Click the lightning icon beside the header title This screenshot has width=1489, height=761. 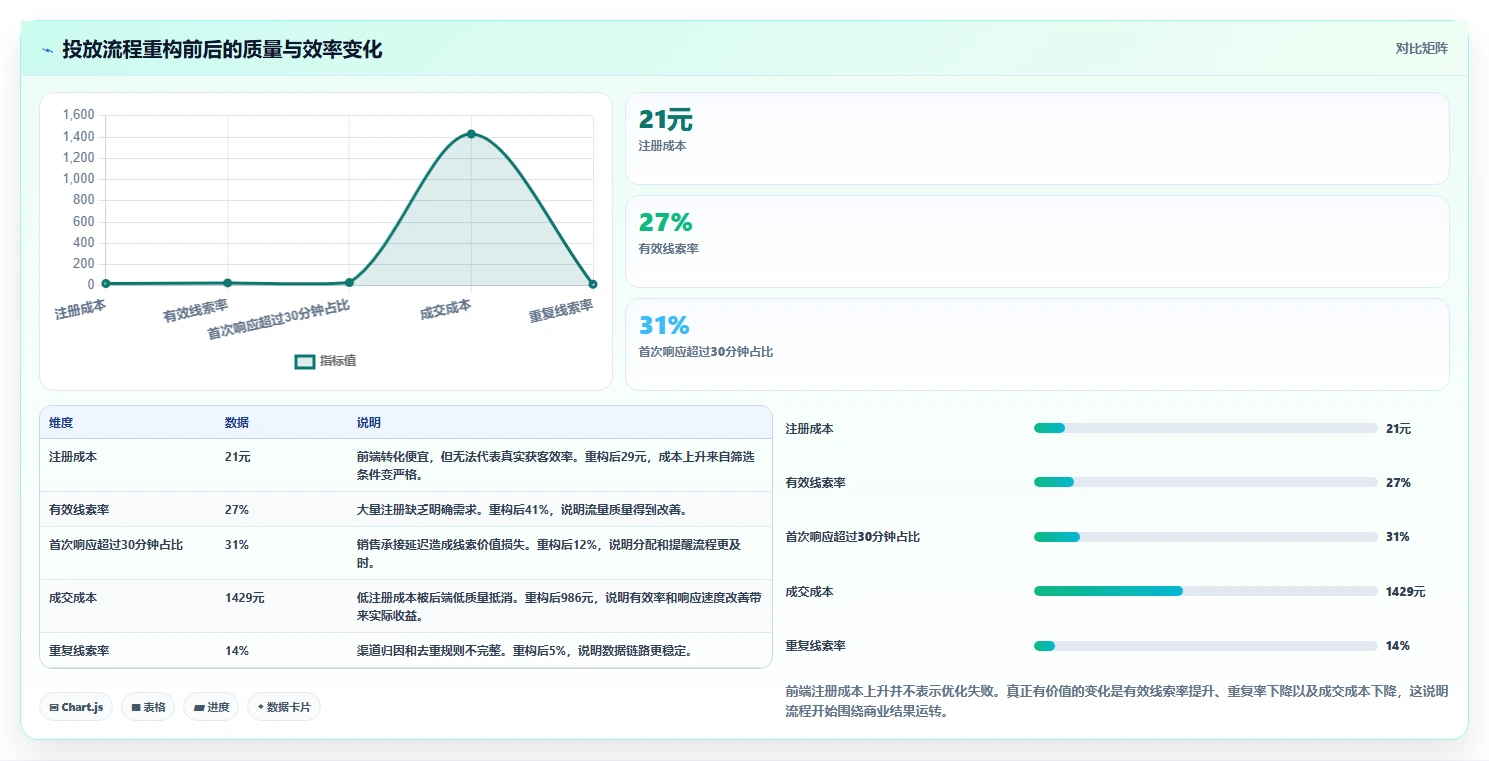(x=47, y=50)
